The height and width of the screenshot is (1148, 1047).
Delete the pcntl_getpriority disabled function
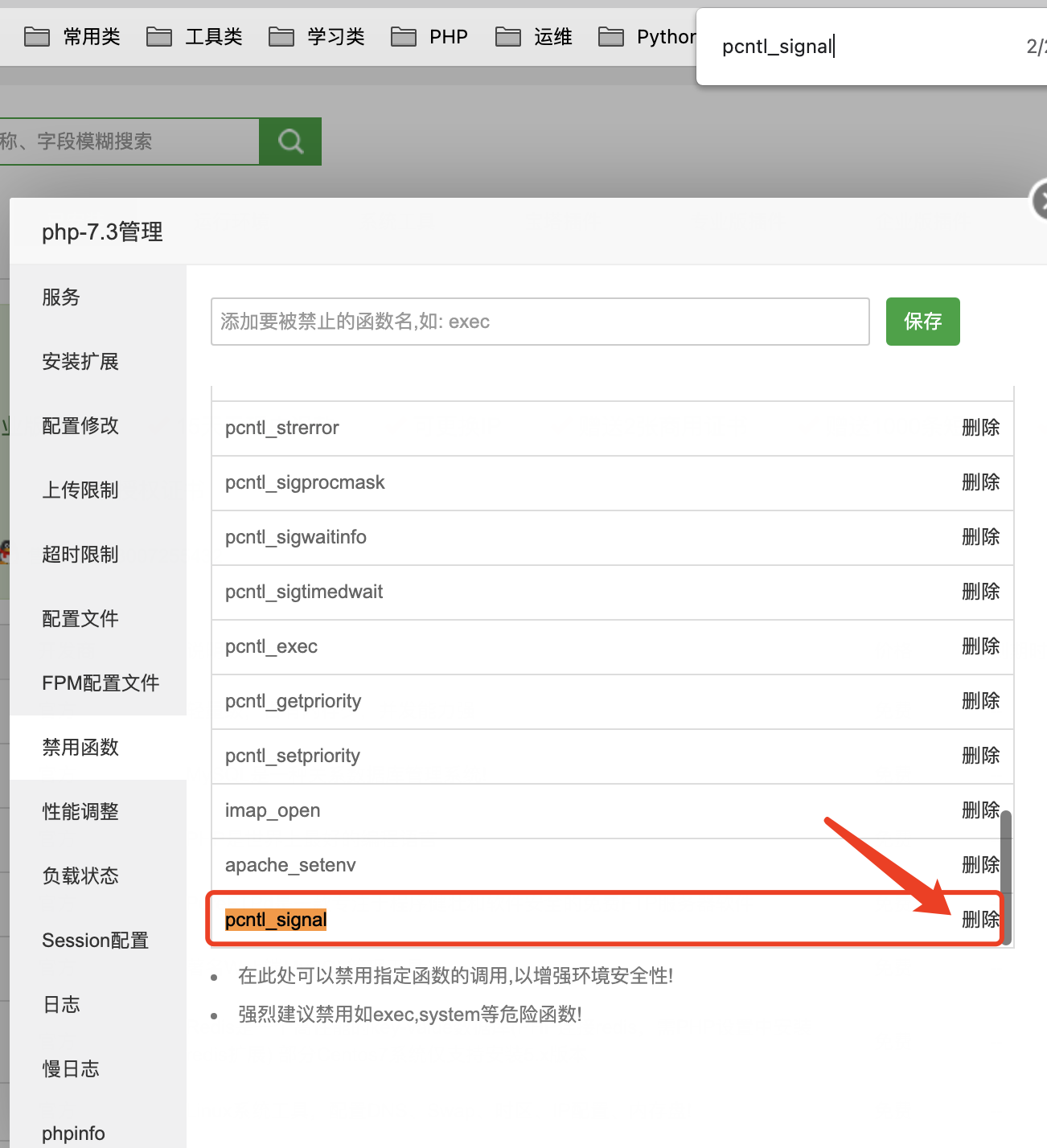click(x=981, y=701)
